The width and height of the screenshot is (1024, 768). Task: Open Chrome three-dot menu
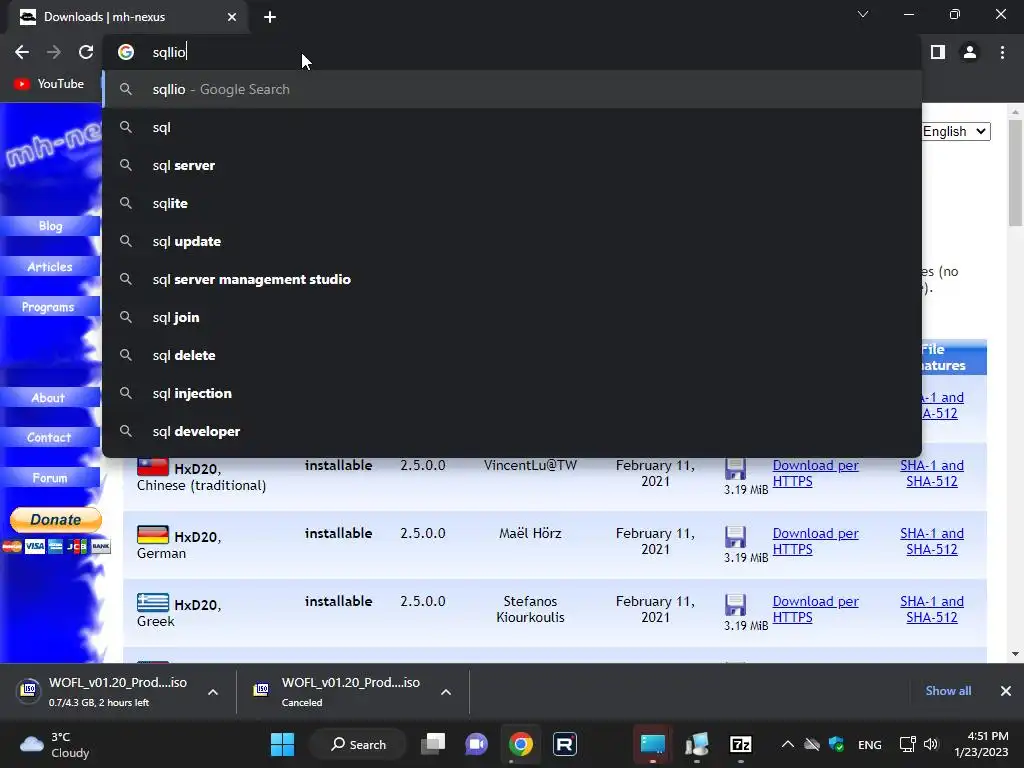pos(1002,52)
